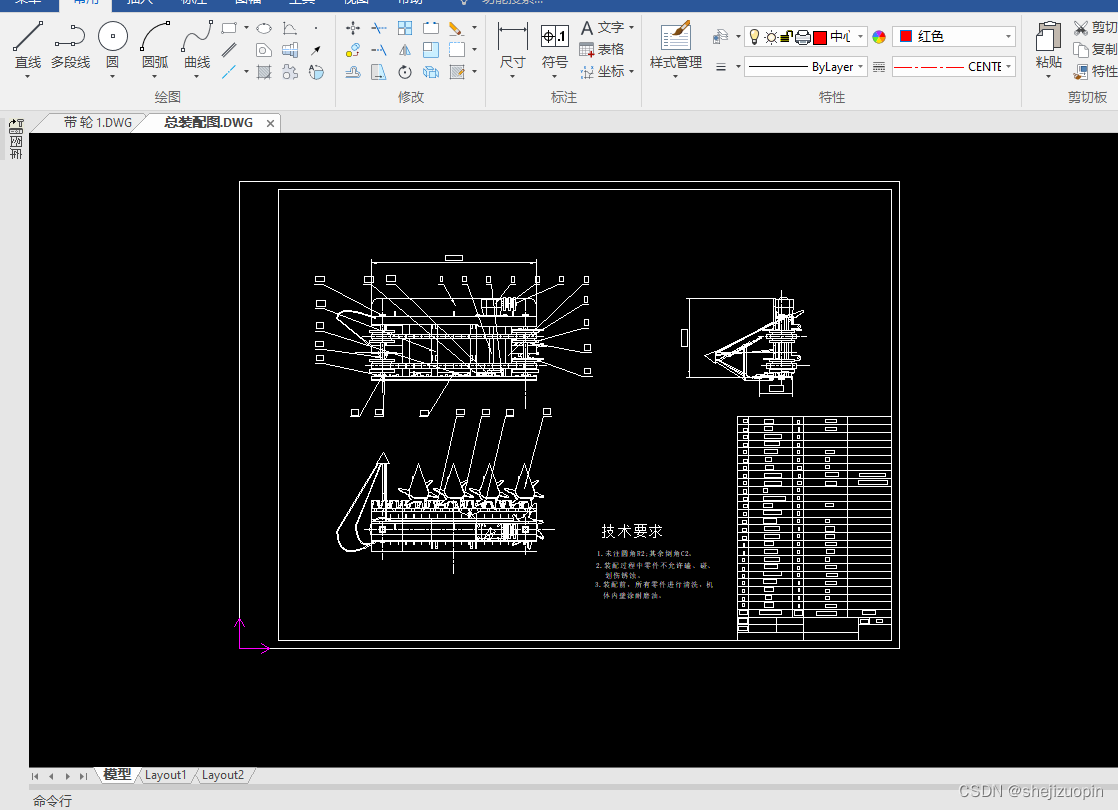
Task: Toggle layer on/off light bulb
Action: point(754,36)
